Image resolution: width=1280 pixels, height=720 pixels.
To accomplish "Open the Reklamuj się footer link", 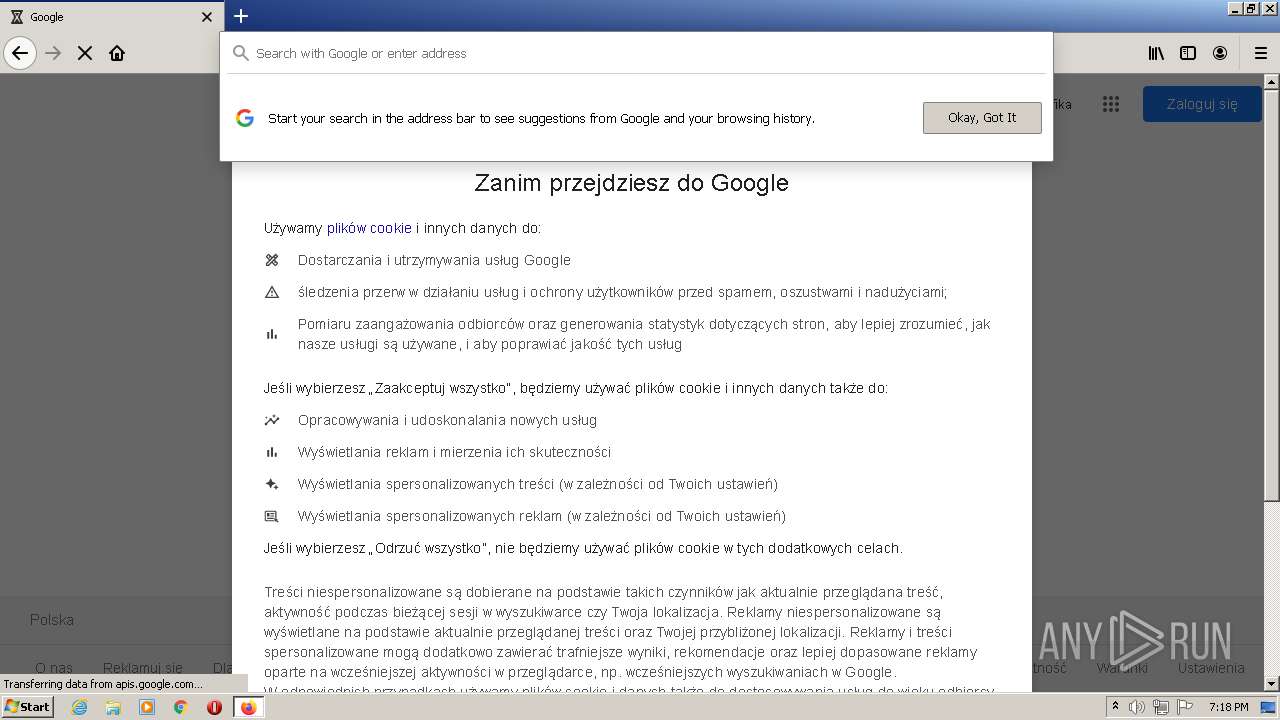I will coord(143,668).
